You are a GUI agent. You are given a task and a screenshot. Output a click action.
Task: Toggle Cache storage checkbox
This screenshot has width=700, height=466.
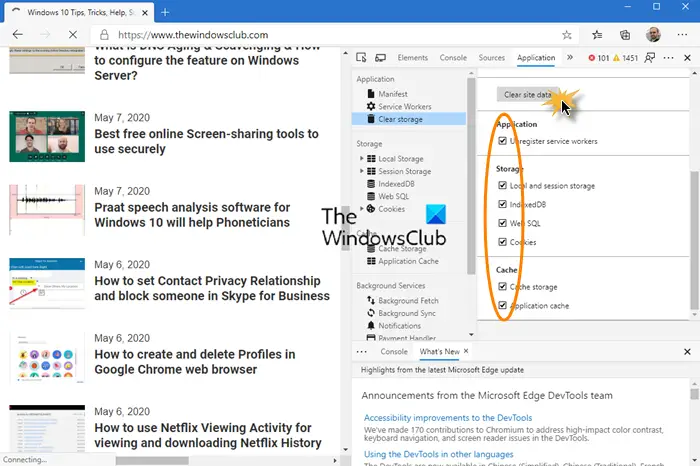click(x=502, y=286)
